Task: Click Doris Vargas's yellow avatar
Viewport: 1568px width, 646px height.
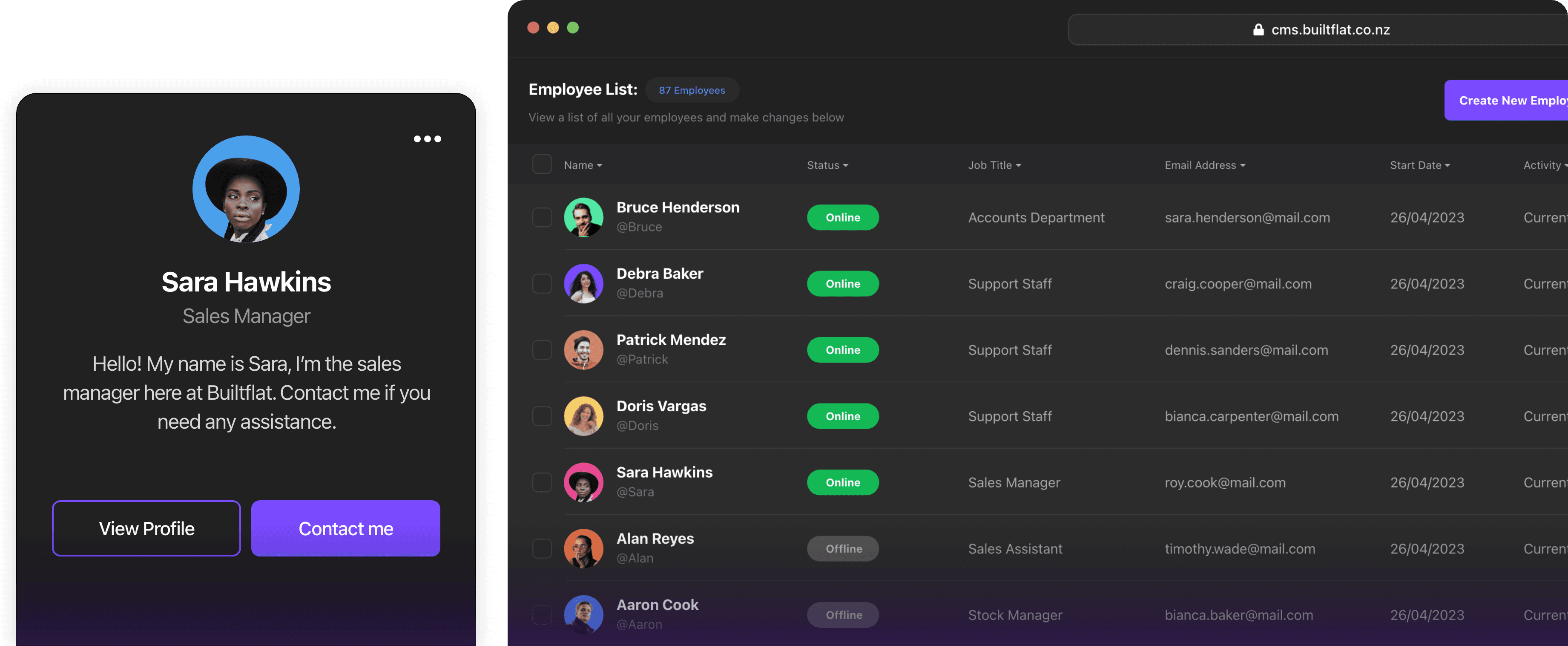Action: tap(583, 416)
